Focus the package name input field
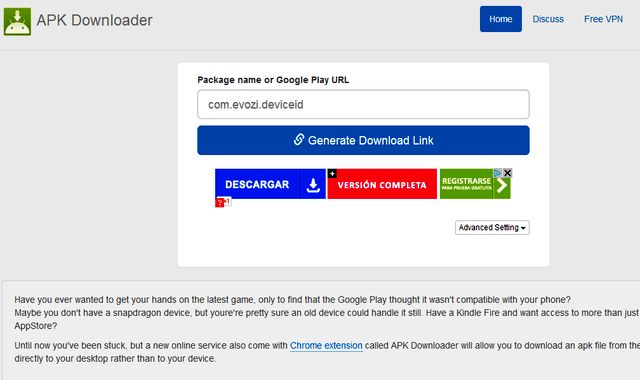 click(363, 104)
